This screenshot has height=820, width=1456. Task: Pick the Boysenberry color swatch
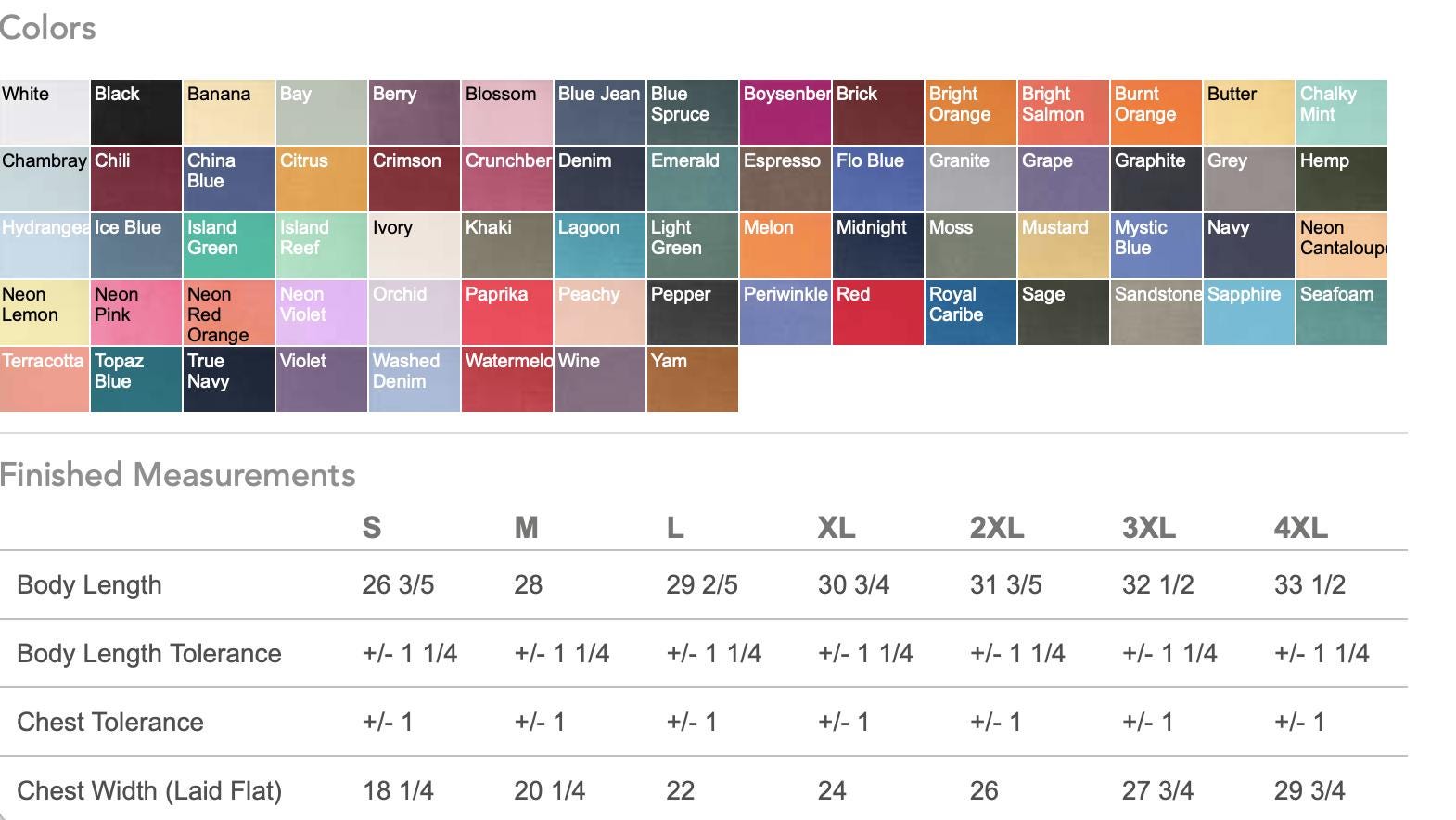pyautogui.click(x=785, y=112)
